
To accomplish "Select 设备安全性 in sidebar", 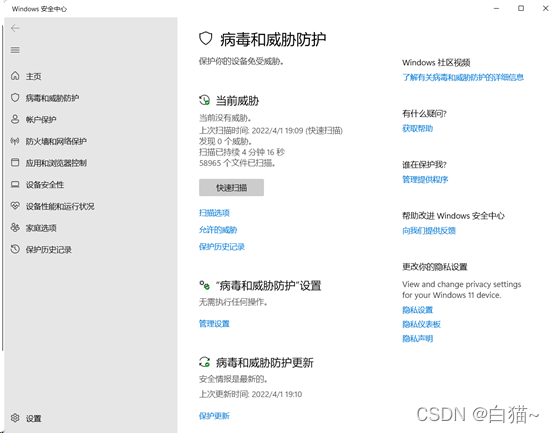I will point(45,185).
